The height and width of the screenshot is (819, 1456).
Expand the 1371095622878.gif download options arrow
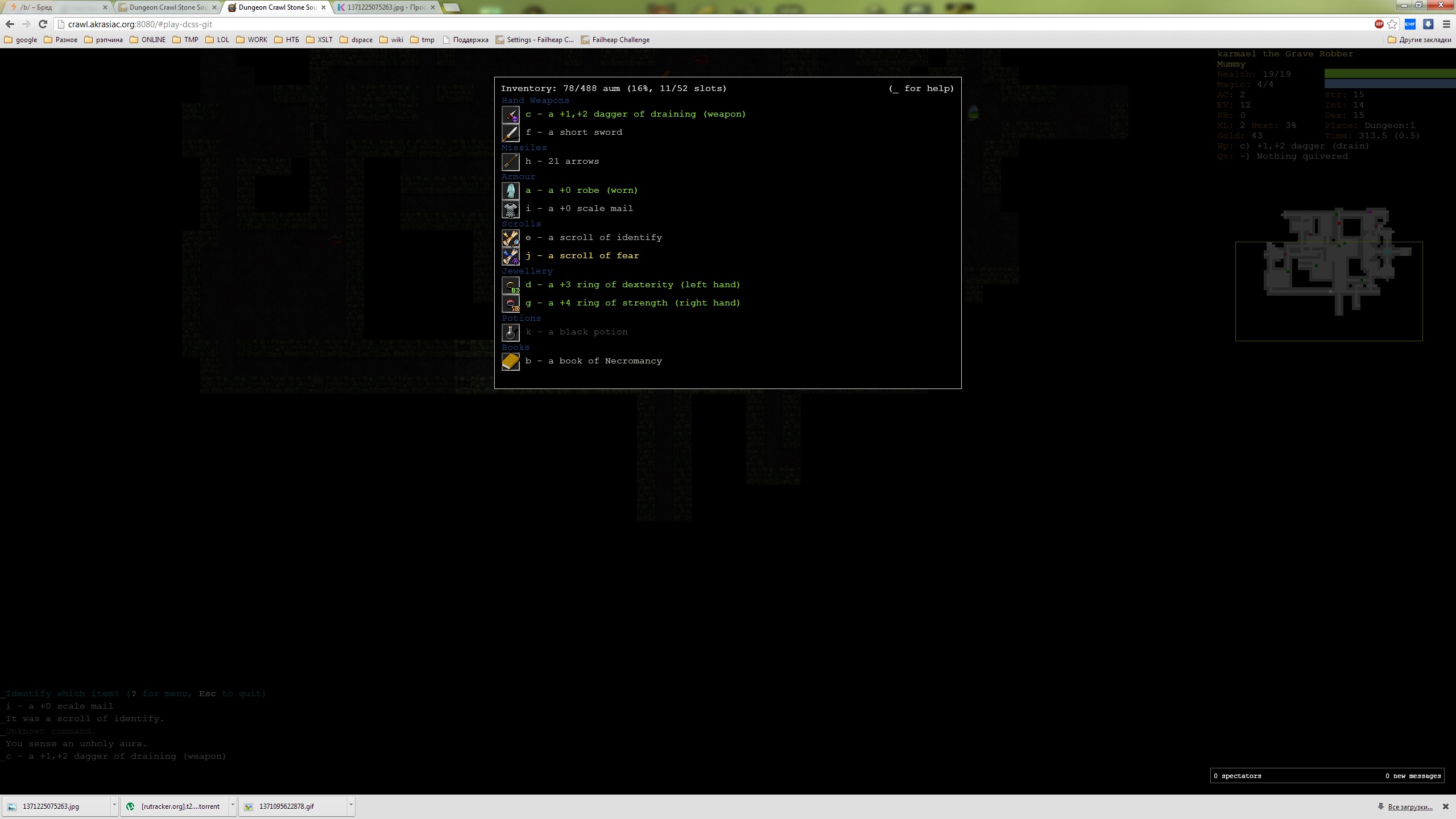coord(351,806)
